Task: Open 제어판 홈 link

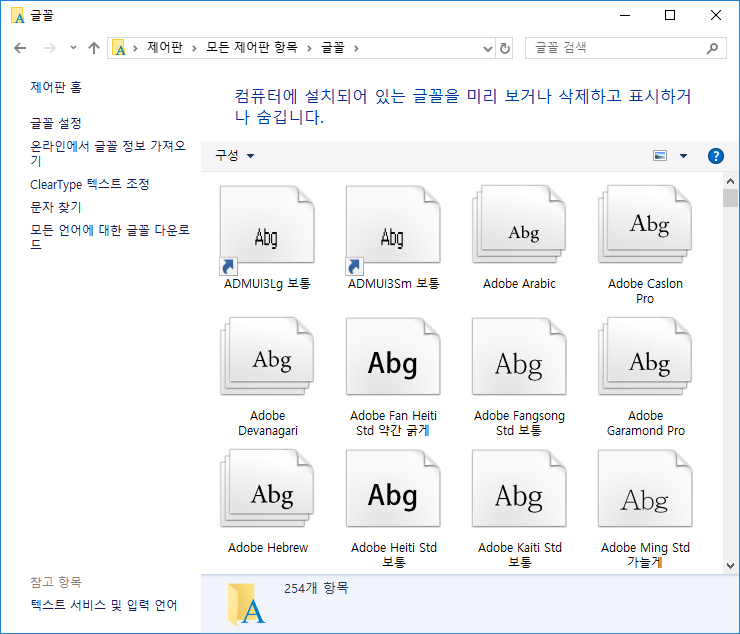Action: (x=56, y=87)
